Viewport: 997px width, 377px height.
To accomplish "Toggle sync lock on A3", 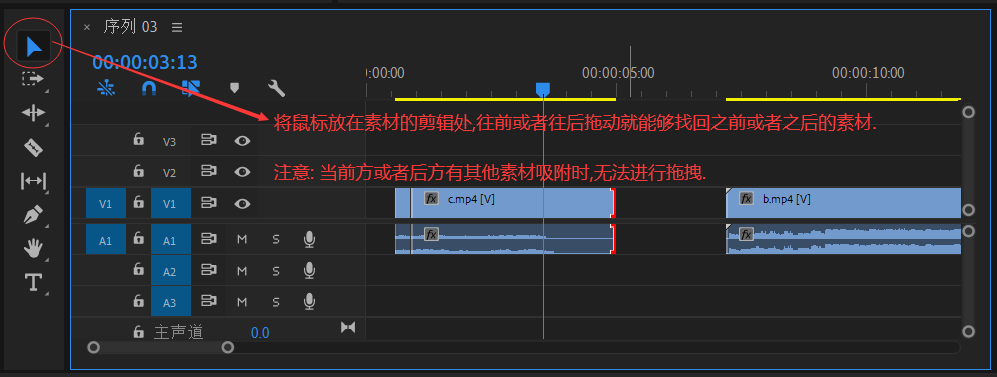I will [209, 301].
